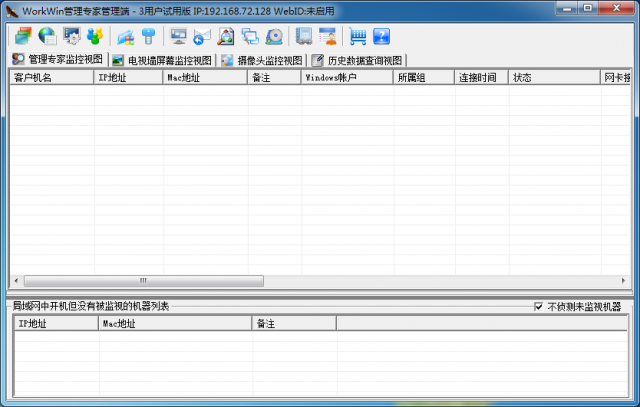
Task: Click the colorful people group icon
Action: [95, 36]
